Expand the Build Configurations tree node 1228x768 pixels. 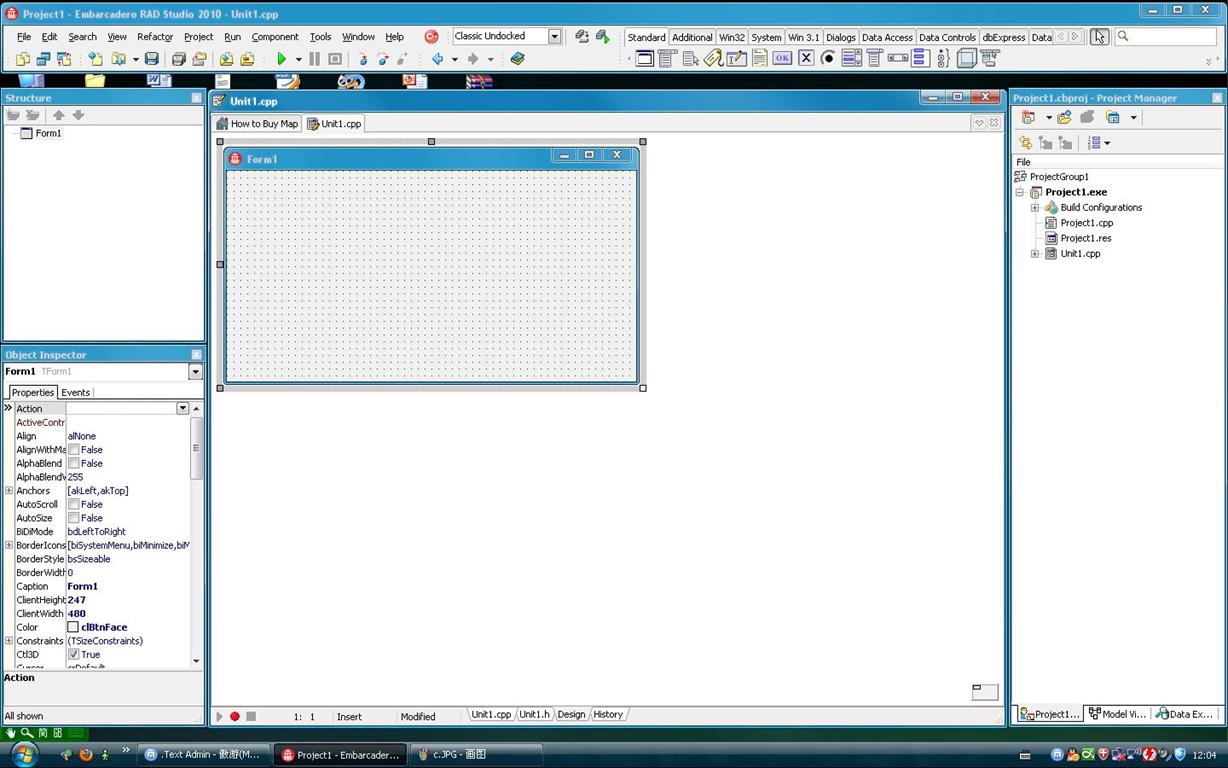(1035, 208)
